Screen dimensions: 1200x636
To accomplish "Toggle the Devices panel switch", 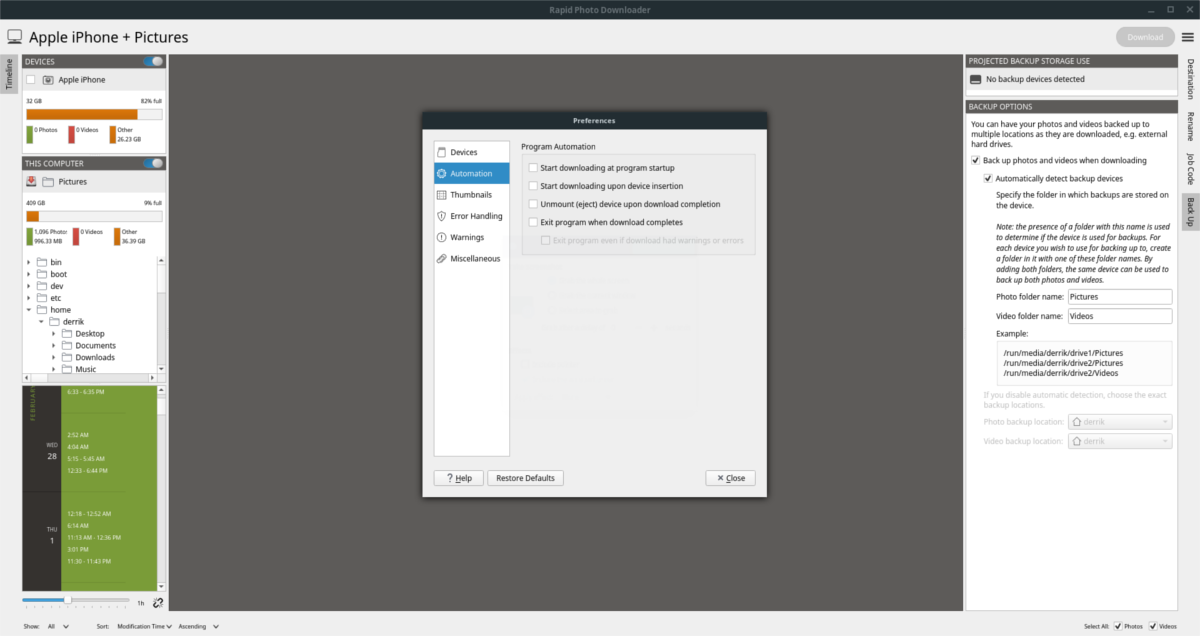I will [153, 61].
